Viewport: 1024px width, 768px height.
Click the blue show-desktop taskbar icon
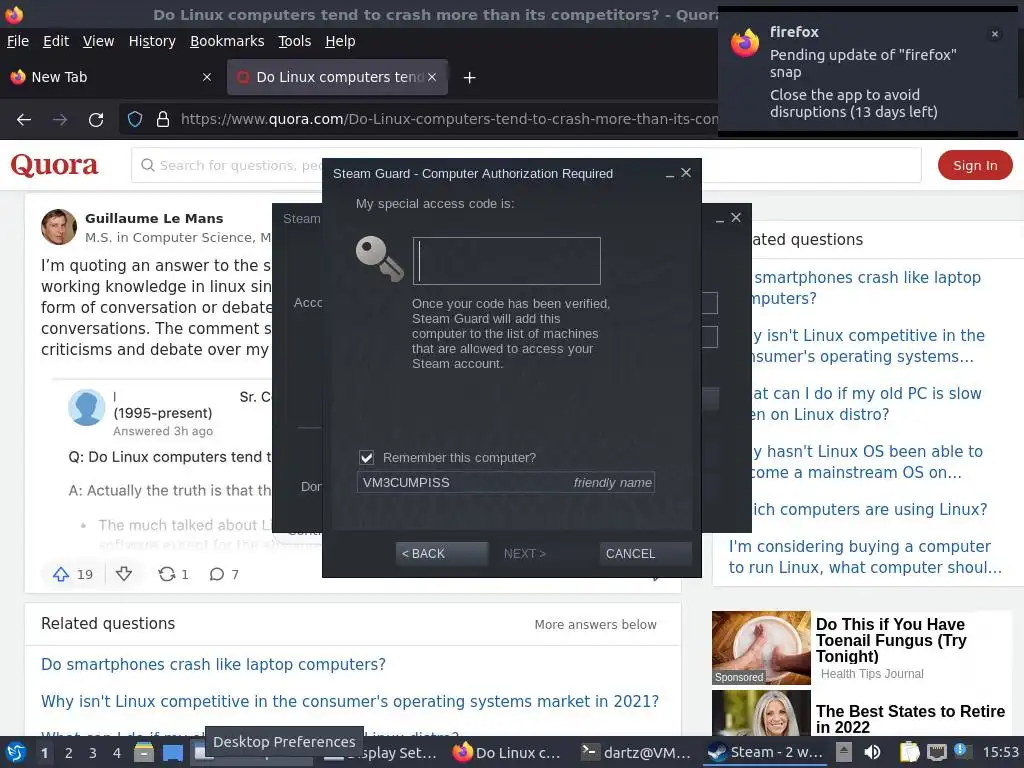pos(173,752)
